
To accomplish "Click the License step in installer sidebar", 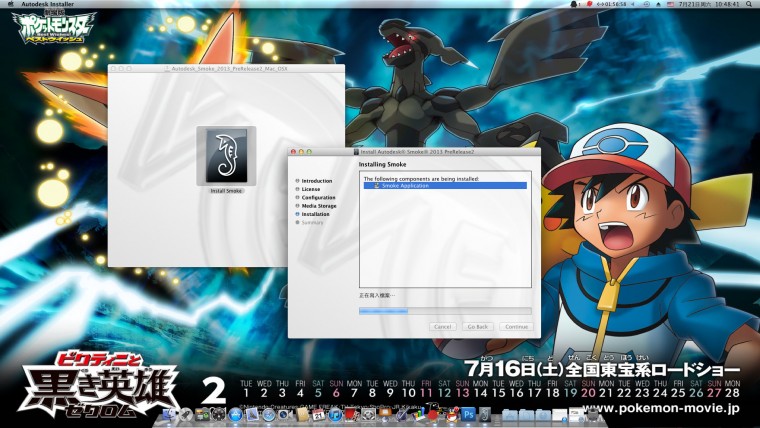I will 311,189.
